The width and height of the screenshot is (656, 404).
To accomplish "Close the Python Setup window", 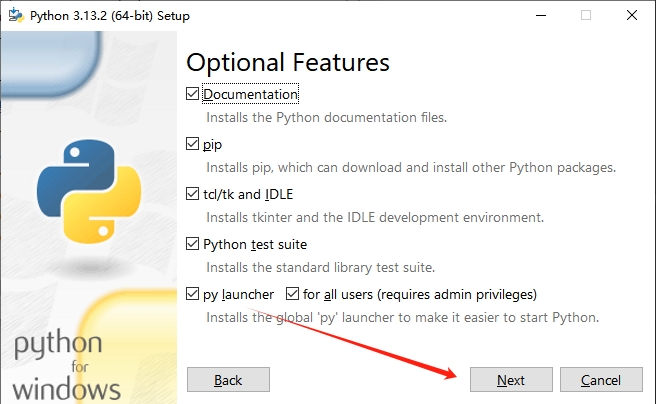I will [632, 15].
